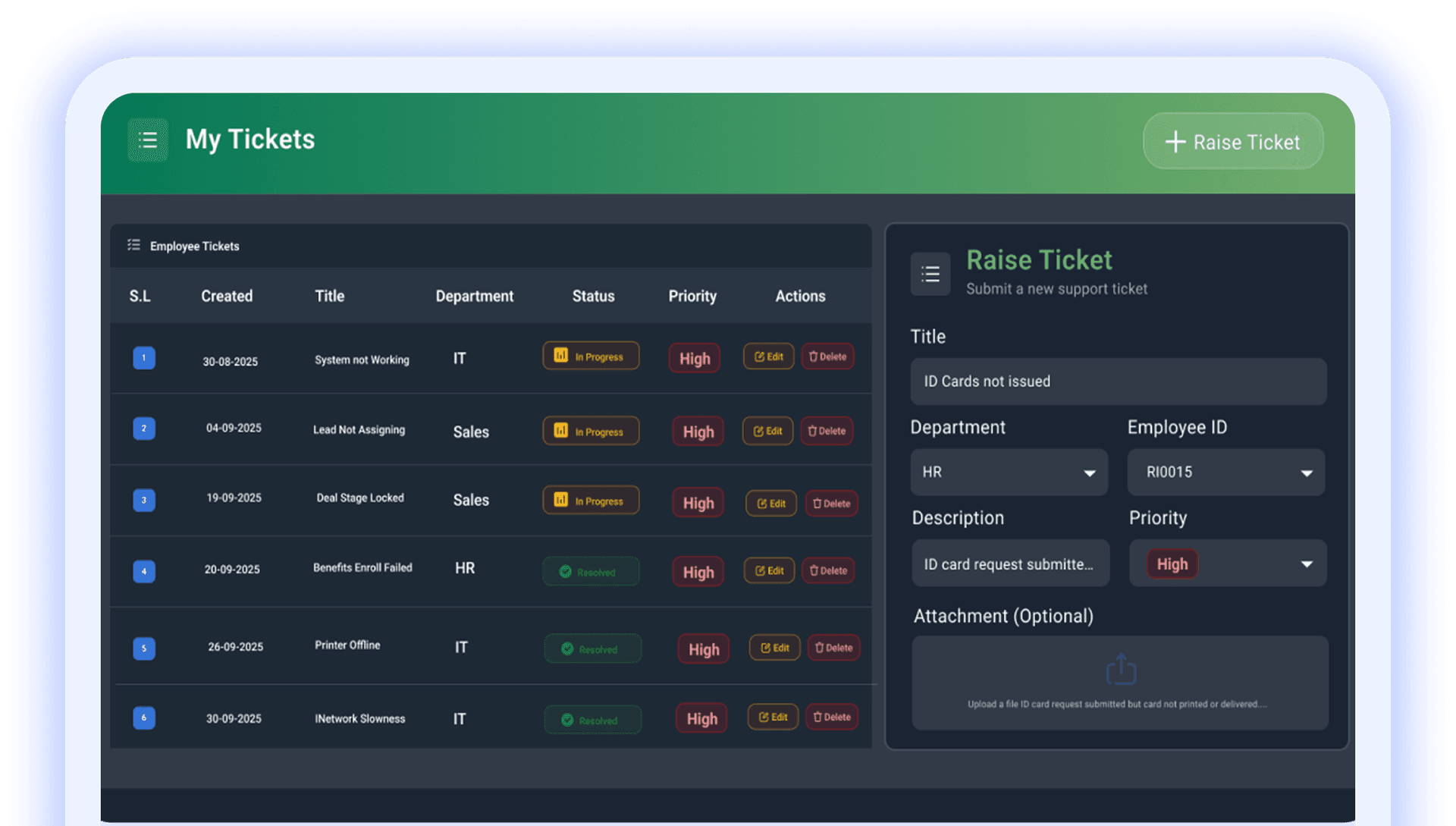Click the Employee Tickets list icon

pos(133,245)
